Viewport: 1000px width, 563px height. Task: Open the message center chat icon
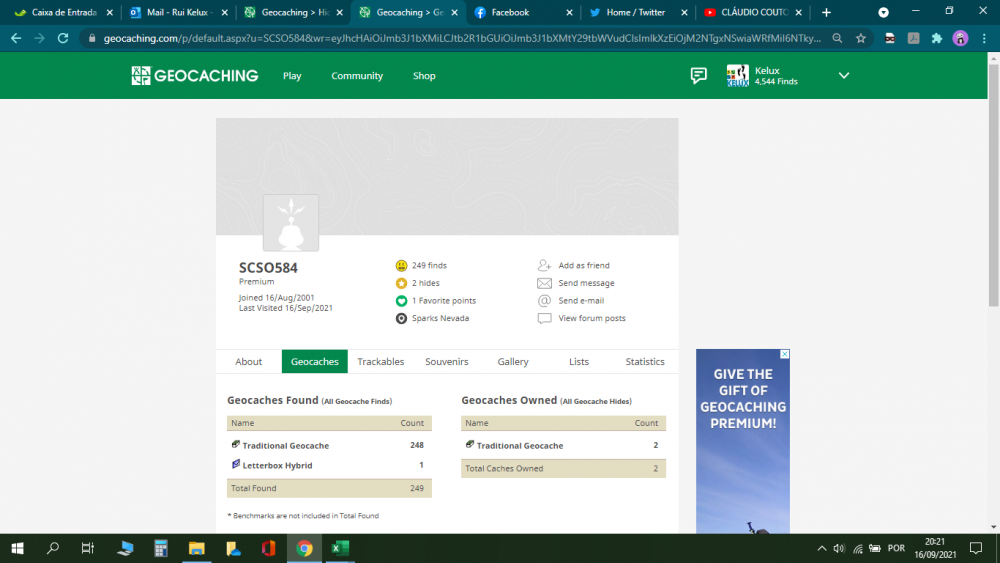point(698,75)
